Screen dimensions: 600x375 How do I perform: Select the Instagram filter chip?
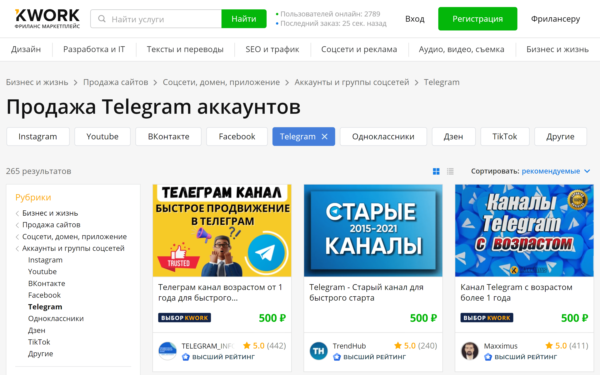(x=38, y=137)
